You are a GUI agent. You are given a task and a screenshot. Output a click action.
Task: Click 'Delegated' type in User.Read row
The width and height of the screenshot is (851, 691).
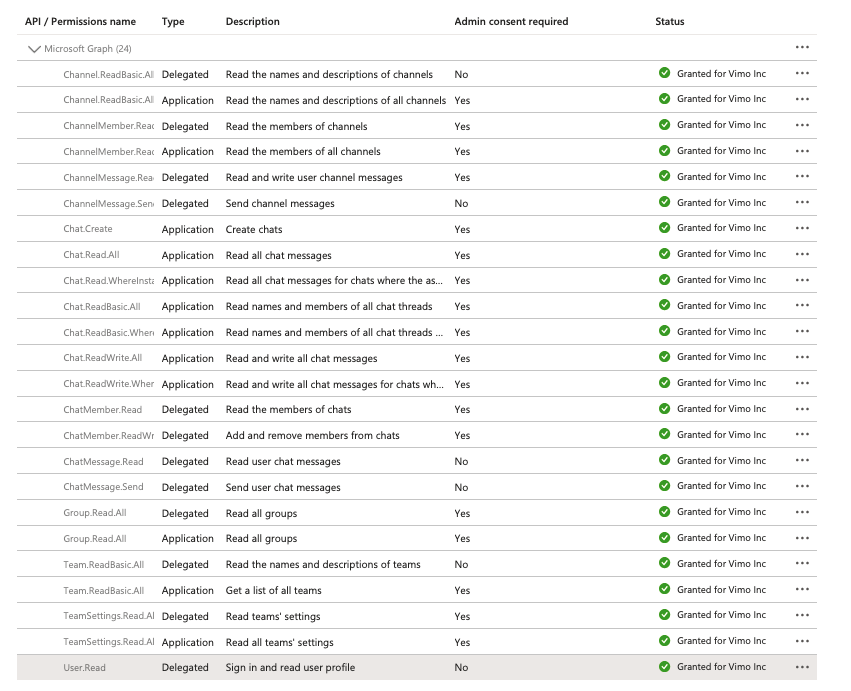pyautogui.click(x=185, y=668)
